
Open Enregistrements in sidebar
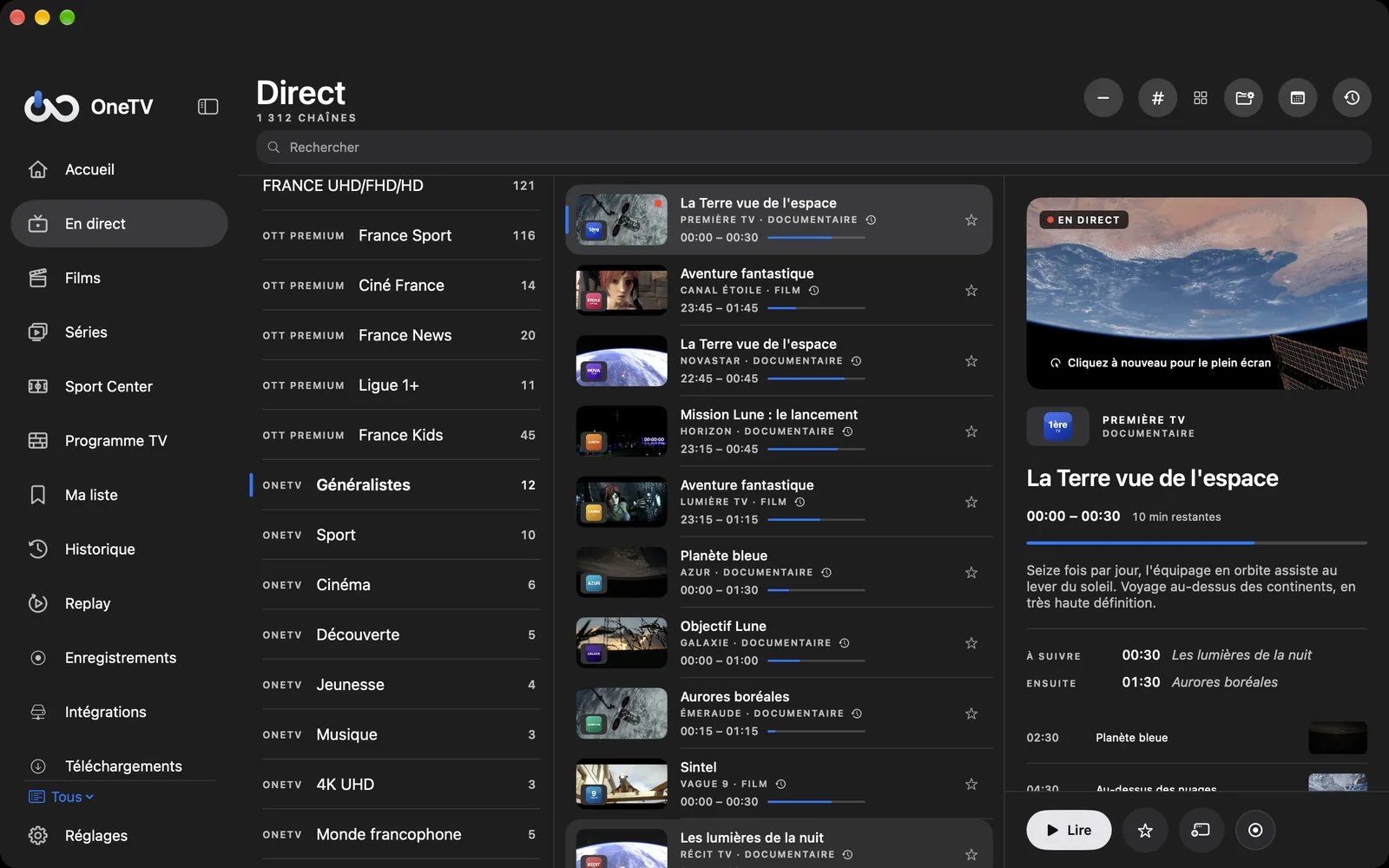tap(119, 658)
